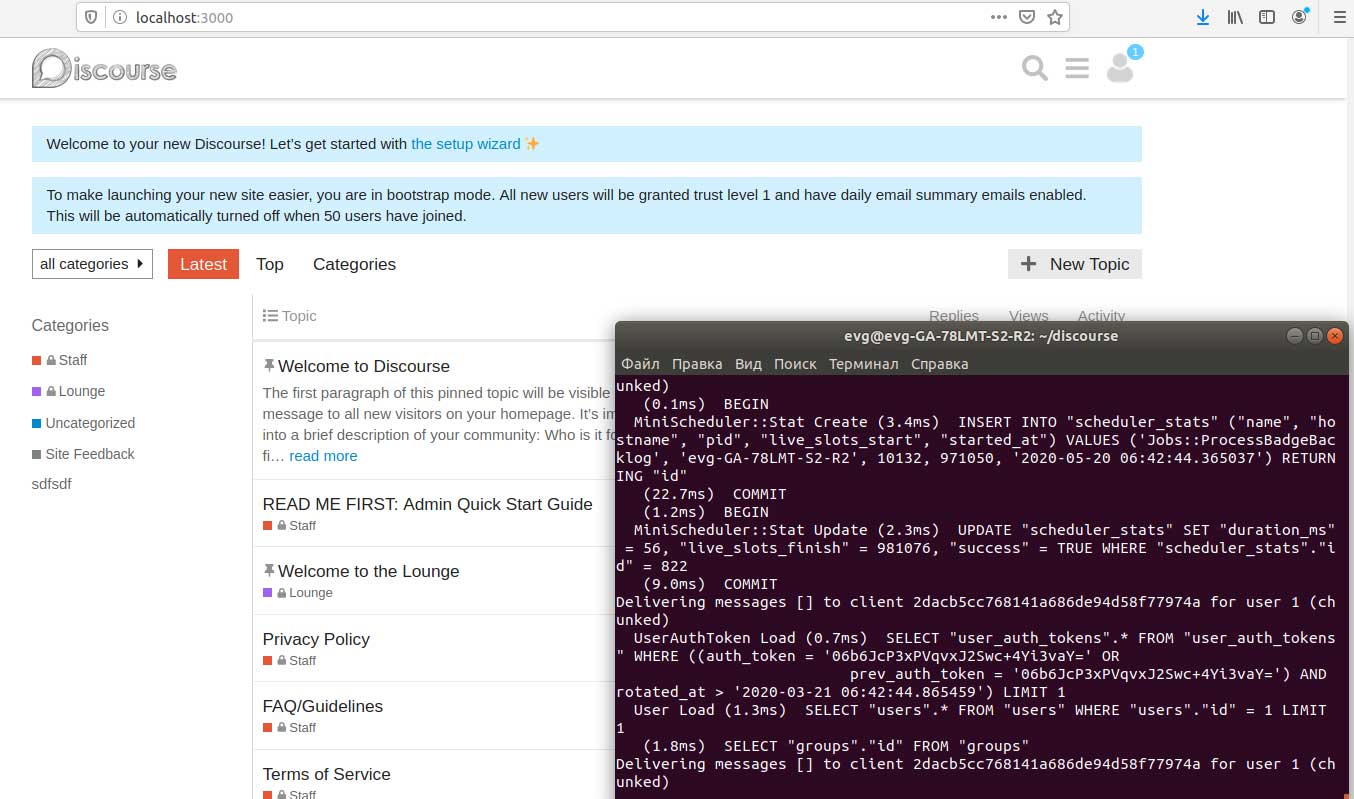Open the FAQ/Guidelines topic
Image resolution: width=1354 pixels, height=799 pixels.
(x=322, y=706)
